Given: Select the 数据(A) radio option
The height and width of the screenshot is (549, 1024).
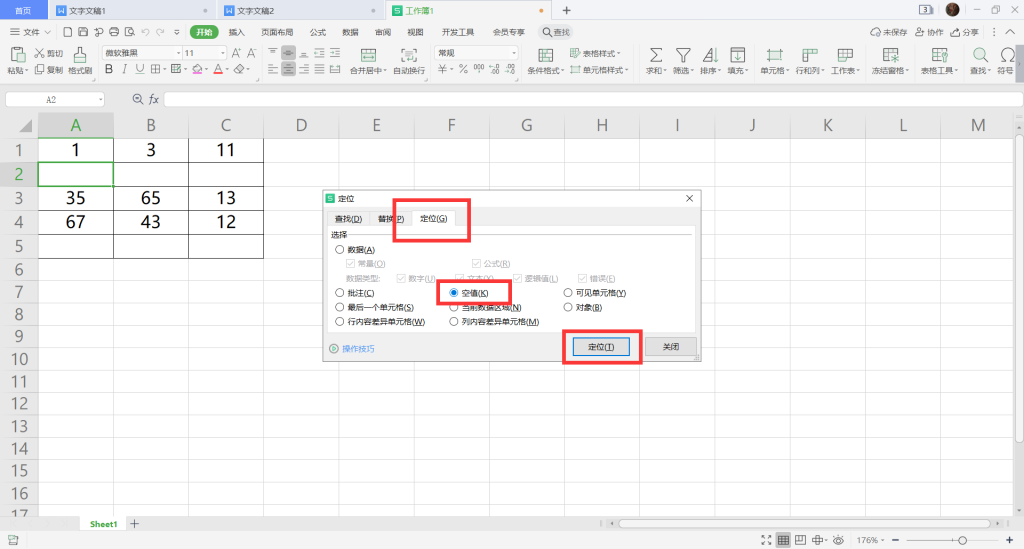Looking at the screenshot, I should (340, 249).
